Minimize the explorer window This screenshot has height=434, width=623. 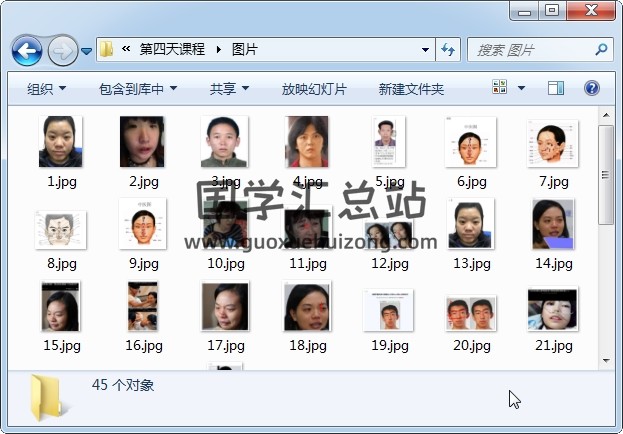pos(524,11)
